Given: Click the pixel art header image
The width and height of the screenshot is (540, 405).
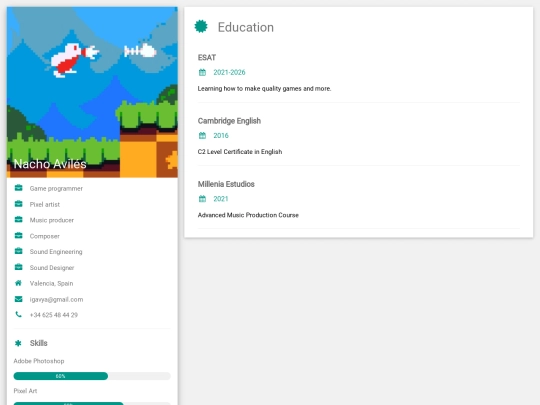Looking at the screenshot, I should (92, 92).
